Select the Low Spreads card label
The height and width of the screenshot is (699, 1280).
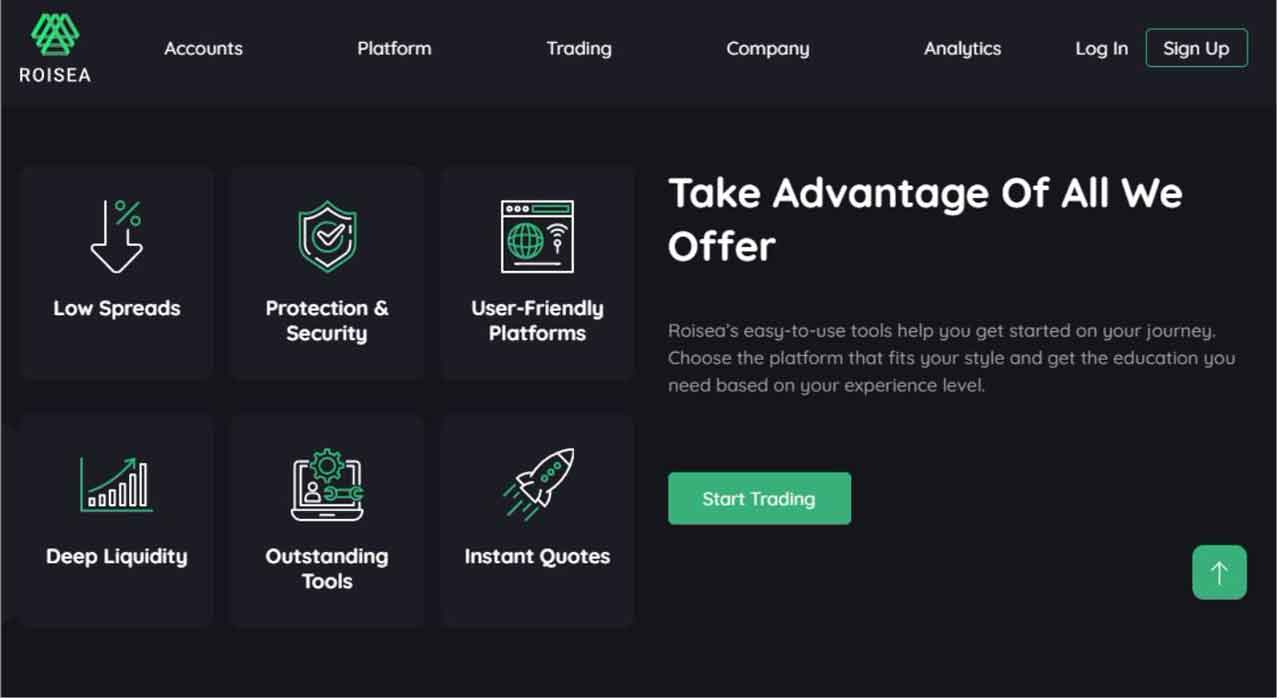117,308
